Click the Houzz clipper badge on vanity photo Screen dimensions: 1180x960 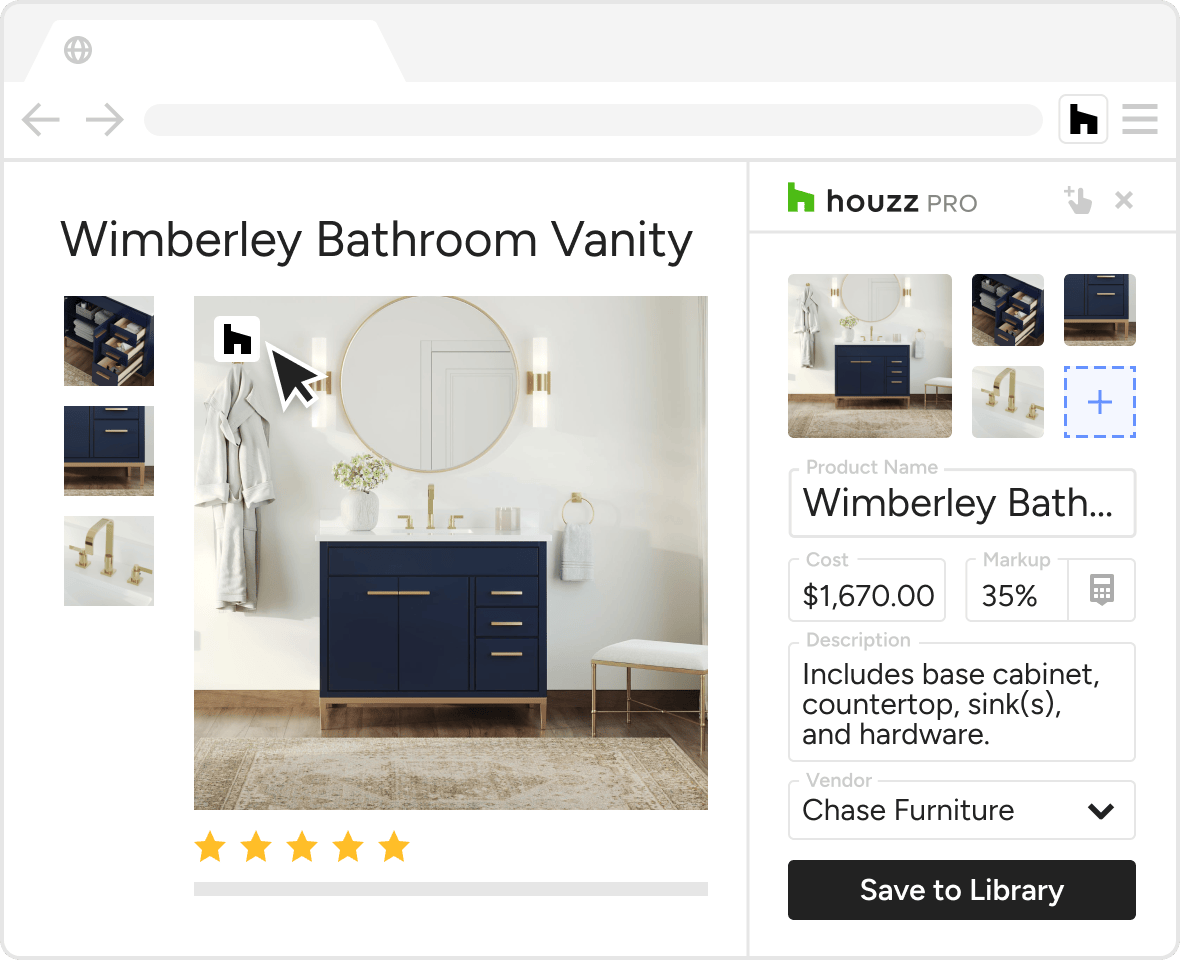pos(237,339)
